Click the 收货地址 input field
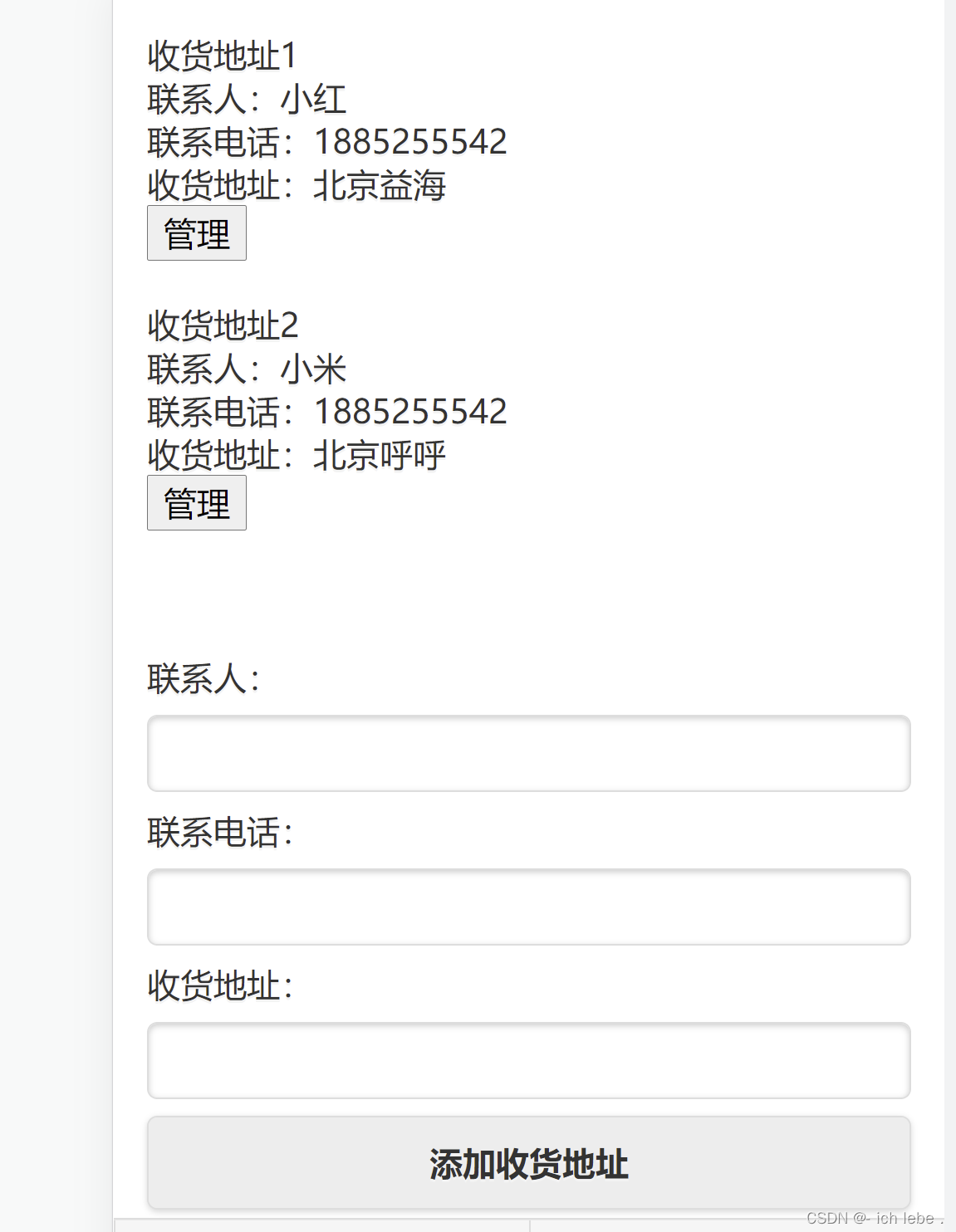Screen dimensions: 956x1232 pyautogui.click(x=527, y=1061)
